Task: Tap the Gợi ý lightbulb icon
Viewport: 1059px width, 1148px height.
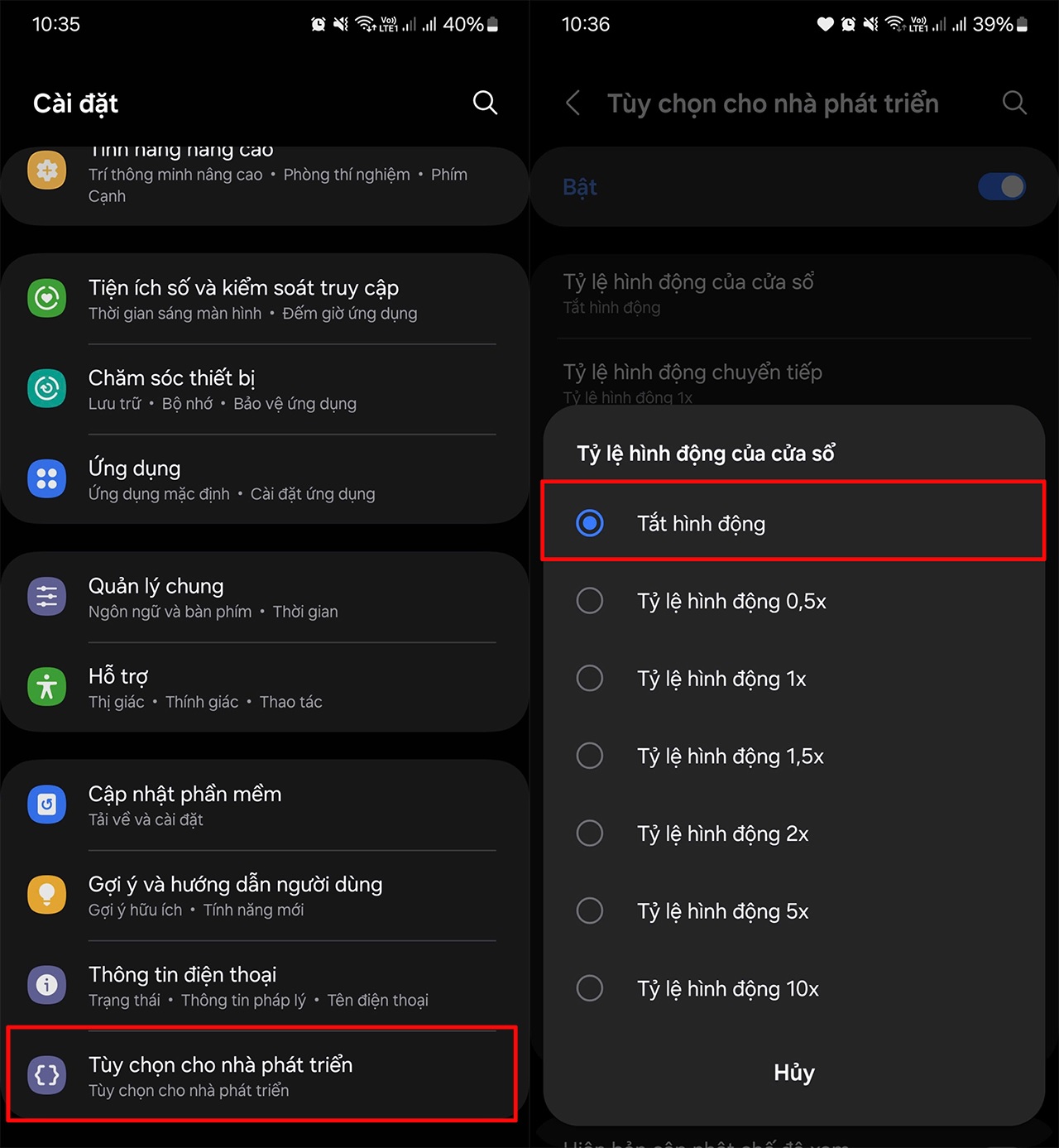Action: [47, 895]
